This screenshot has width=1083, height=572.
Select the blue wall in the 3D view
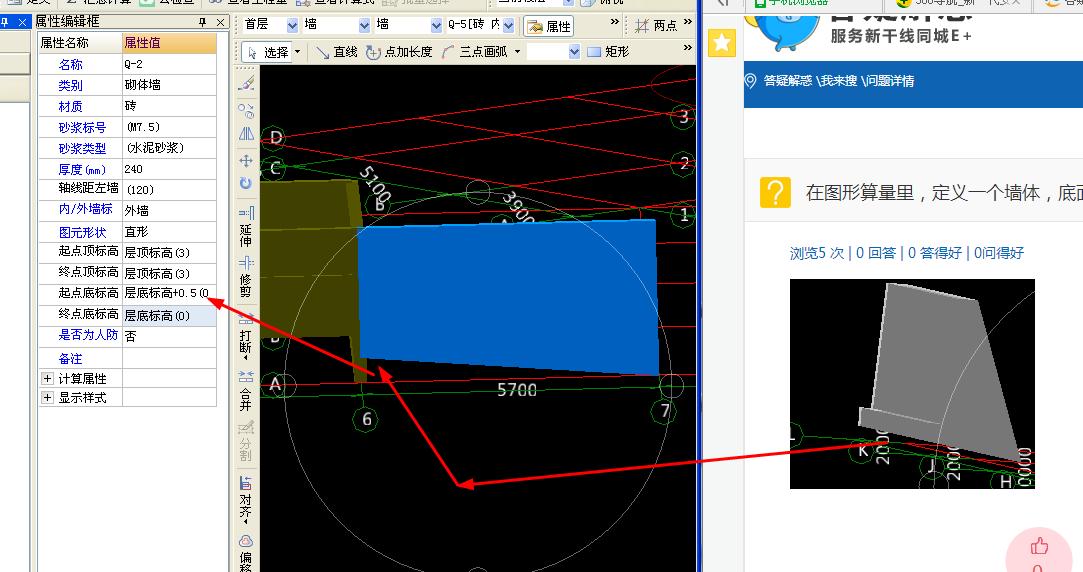(x=508, y=296)
